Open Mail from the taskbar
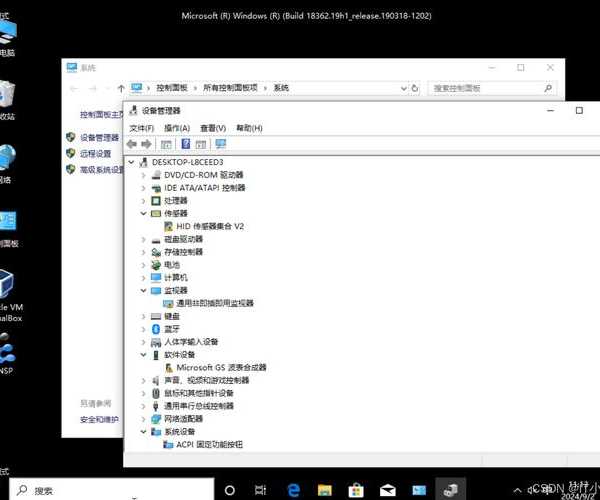Image resolution: width=600 pixels, height=500 pixels. [388, 490]
